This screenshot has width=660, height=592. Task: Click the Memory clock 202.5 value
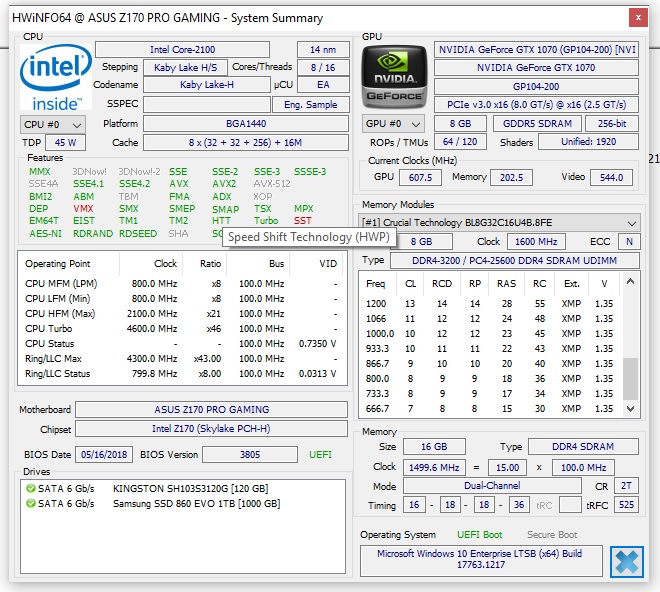511,178
